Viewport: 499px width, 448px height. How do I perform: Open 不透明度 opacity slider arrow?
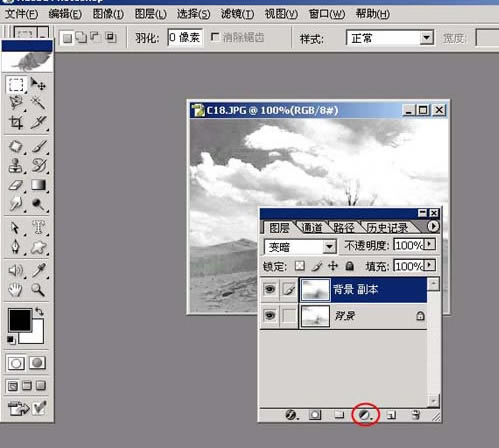[x=430, y=244]
